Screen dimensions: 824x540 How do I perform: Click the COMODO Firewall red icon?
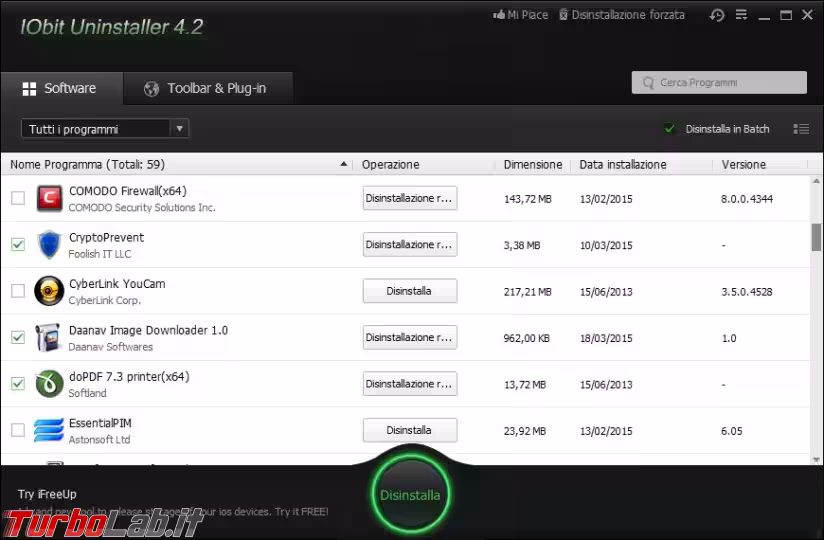point(49,199)
